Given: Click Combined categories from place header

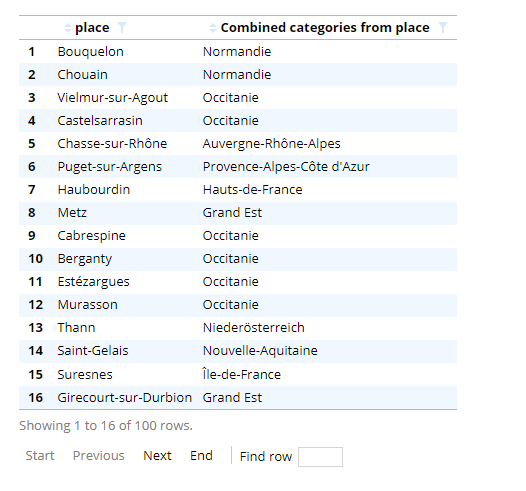Looking at the screenshot, I should pyautogui.click(x=325, y=28).
